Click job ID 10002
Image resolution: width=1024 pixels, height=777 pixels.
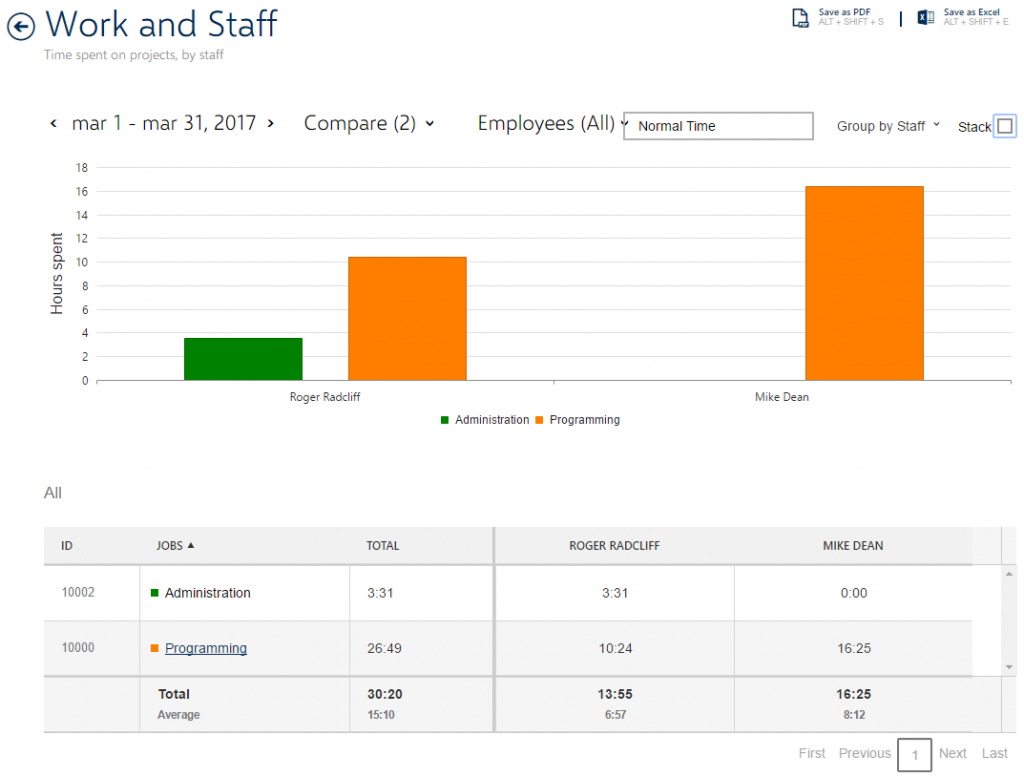78,592
